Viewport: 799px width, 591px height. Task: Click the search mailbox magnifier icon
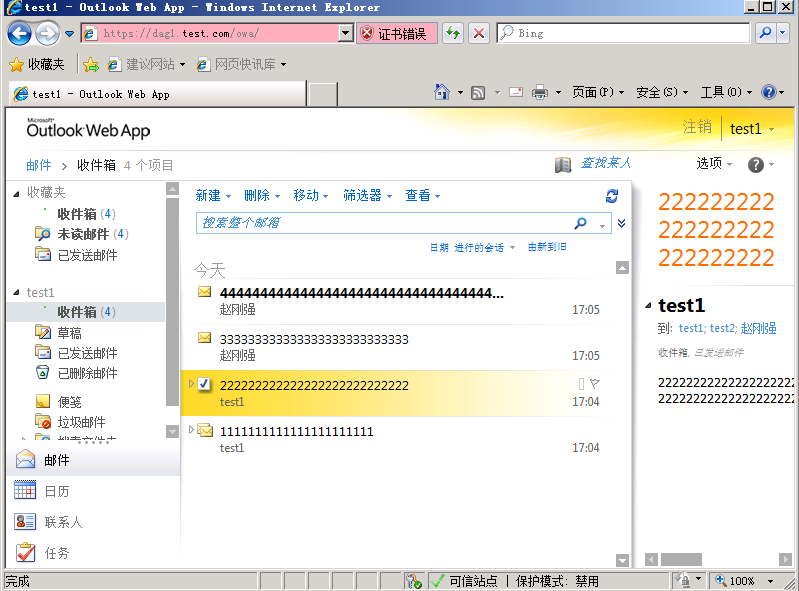[x=580, y=223]
